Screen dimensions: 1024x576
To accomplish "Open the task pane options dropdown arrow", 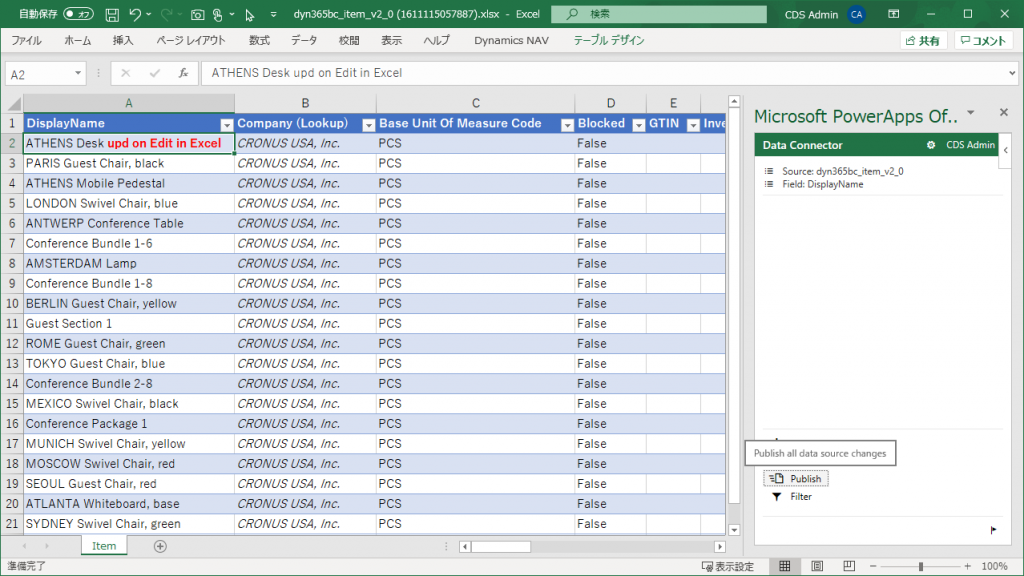I will tap(971, 112).
